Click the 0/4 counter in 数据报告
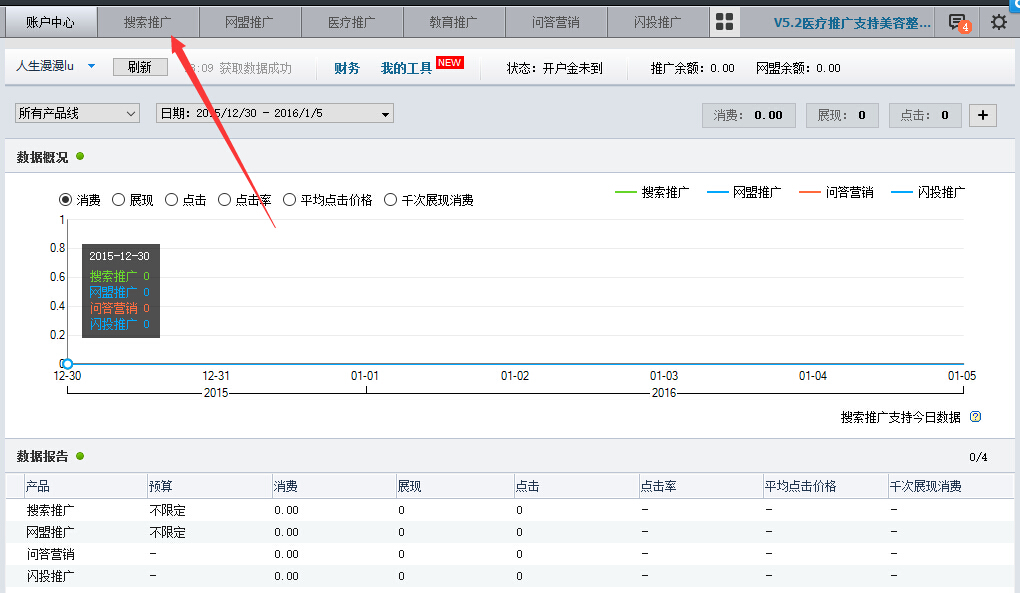The height and width of the screenshot is (593, 1020). (978, 456)
